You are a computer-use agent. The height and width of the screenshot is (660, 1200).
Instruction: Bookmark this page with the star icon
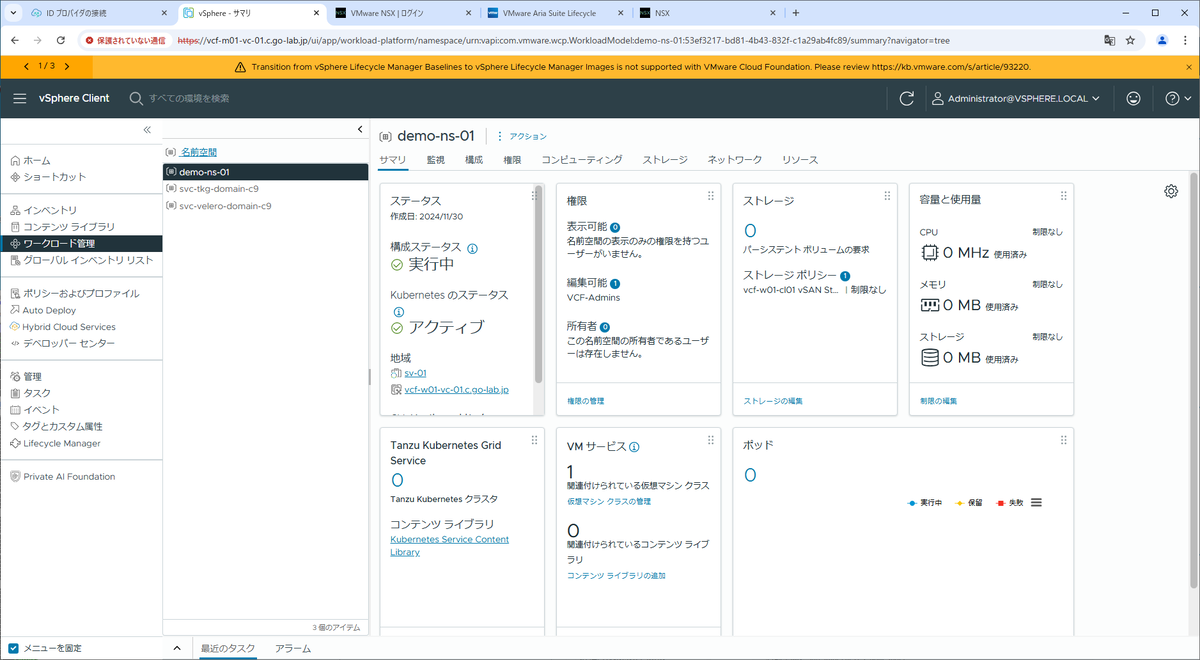[x=1130, y=40]
